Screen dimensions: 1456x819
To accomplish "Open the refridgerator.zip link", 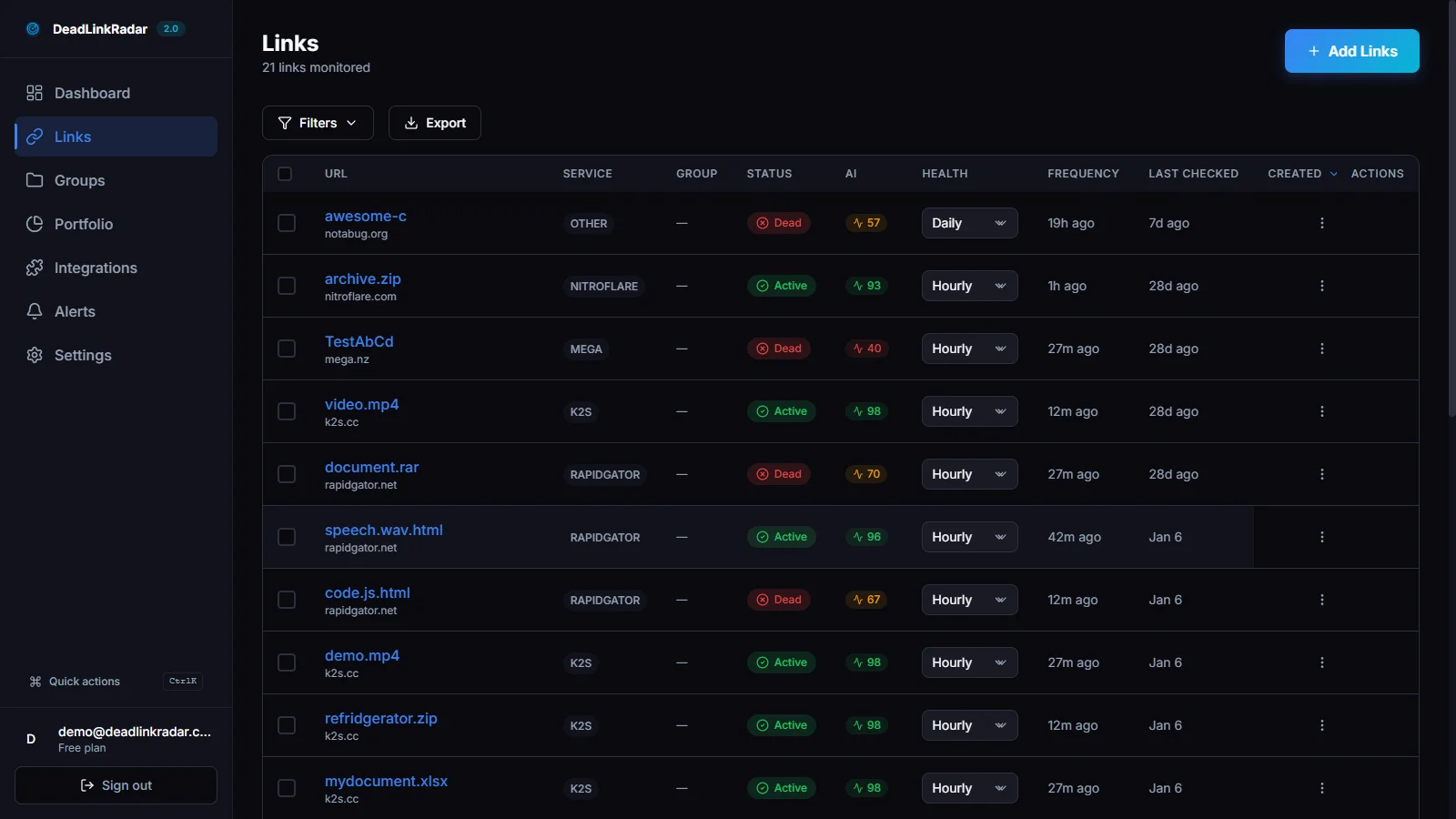I will [x=380, y=718].
